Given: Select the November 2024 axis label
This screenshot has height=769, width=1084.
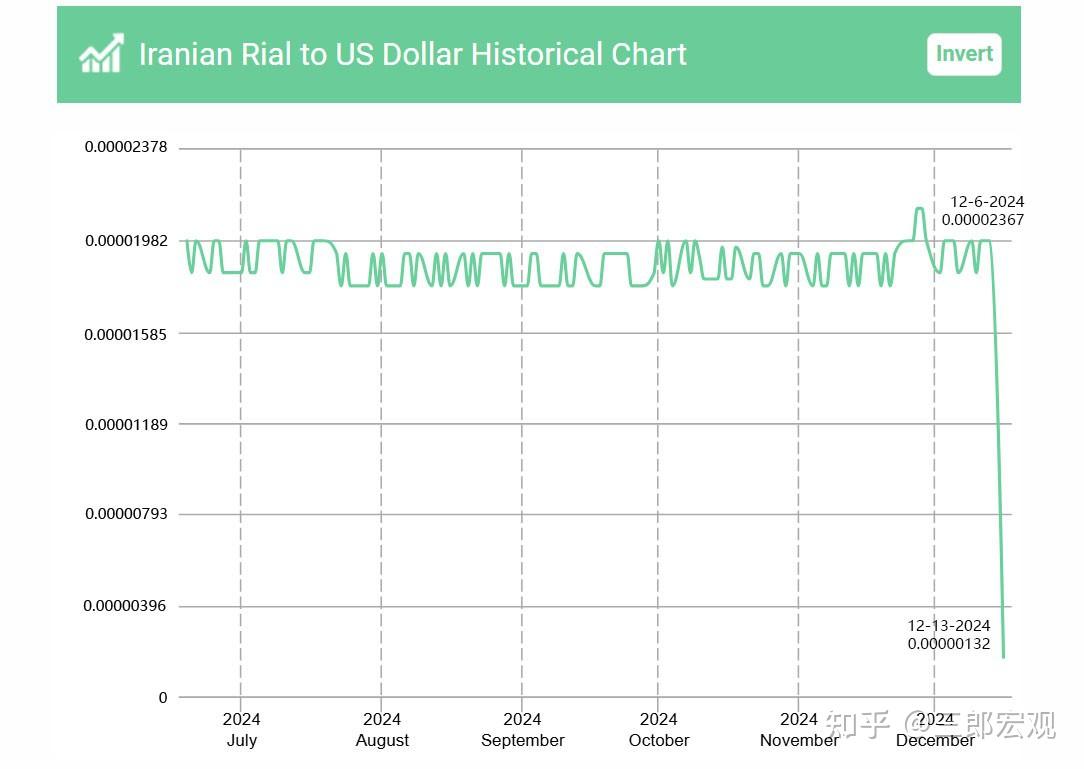Looking at the screenshot, I should click(x=798, y=730).
